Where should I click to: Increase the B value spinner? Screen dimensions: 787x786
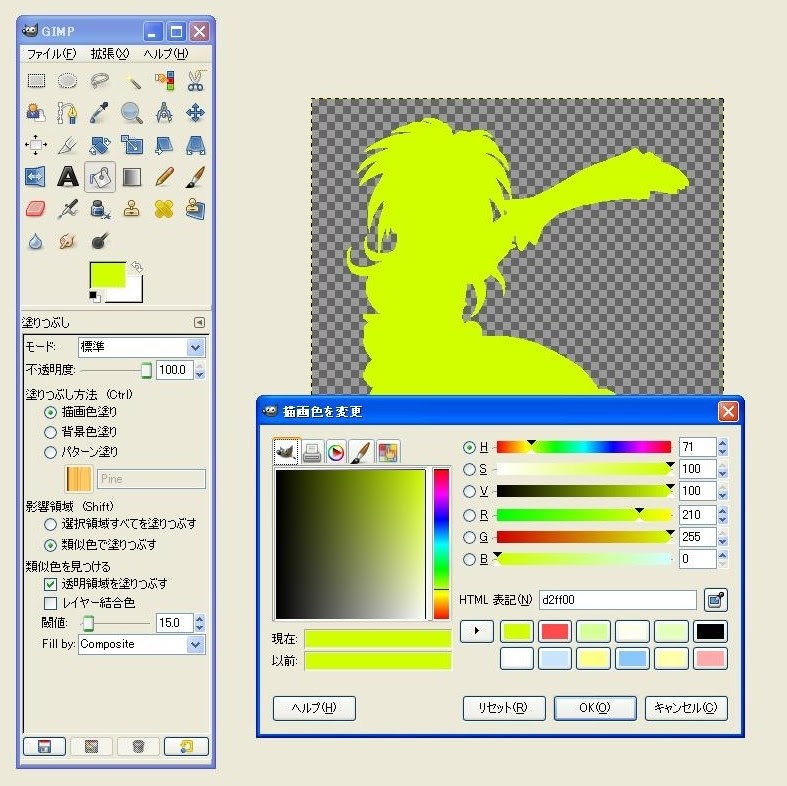[x=723, y=555]
